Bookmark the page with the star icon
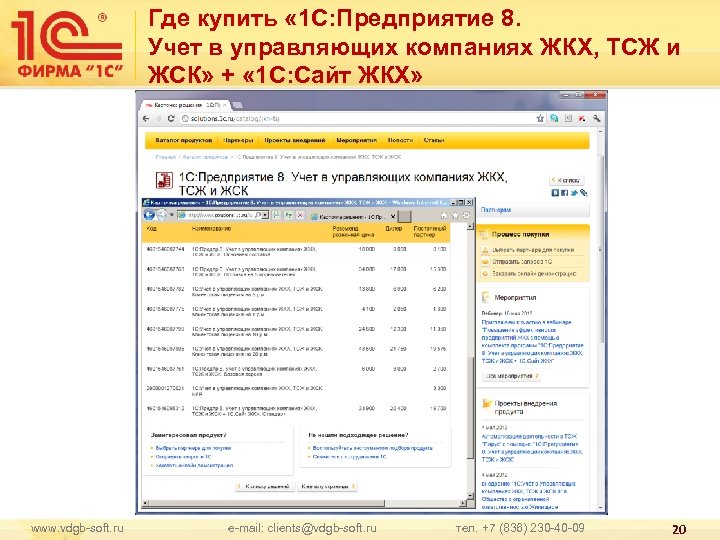Image resolution: width=720 pixels, height=540 pixels. point(540,118)
